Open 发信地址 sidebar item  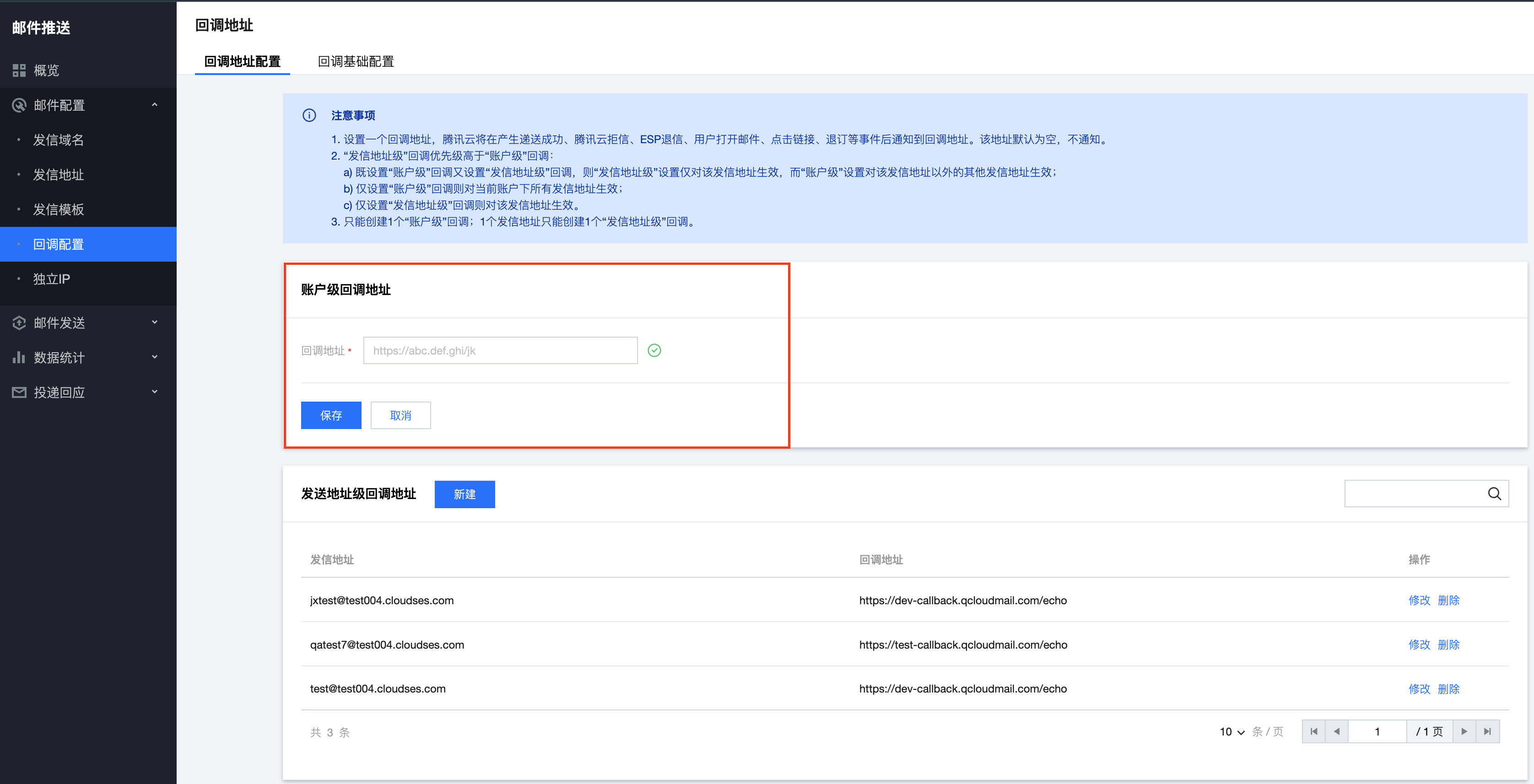coord(88,175)
